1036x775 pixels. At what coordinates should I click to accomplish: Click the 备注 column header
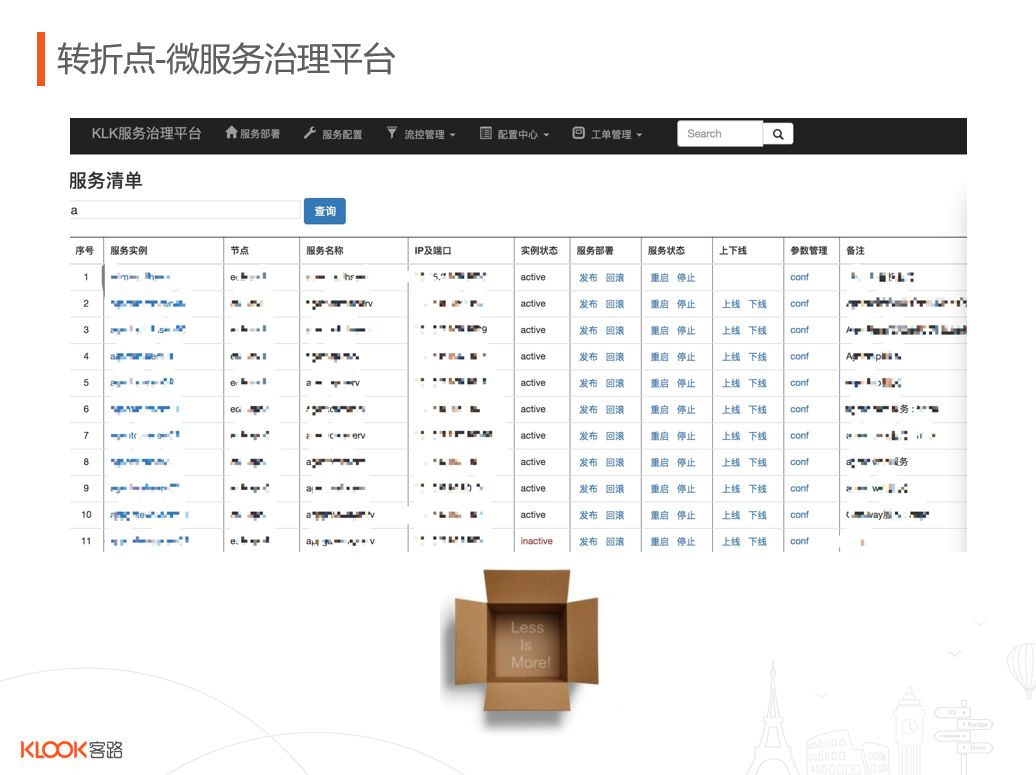(855, 250)
